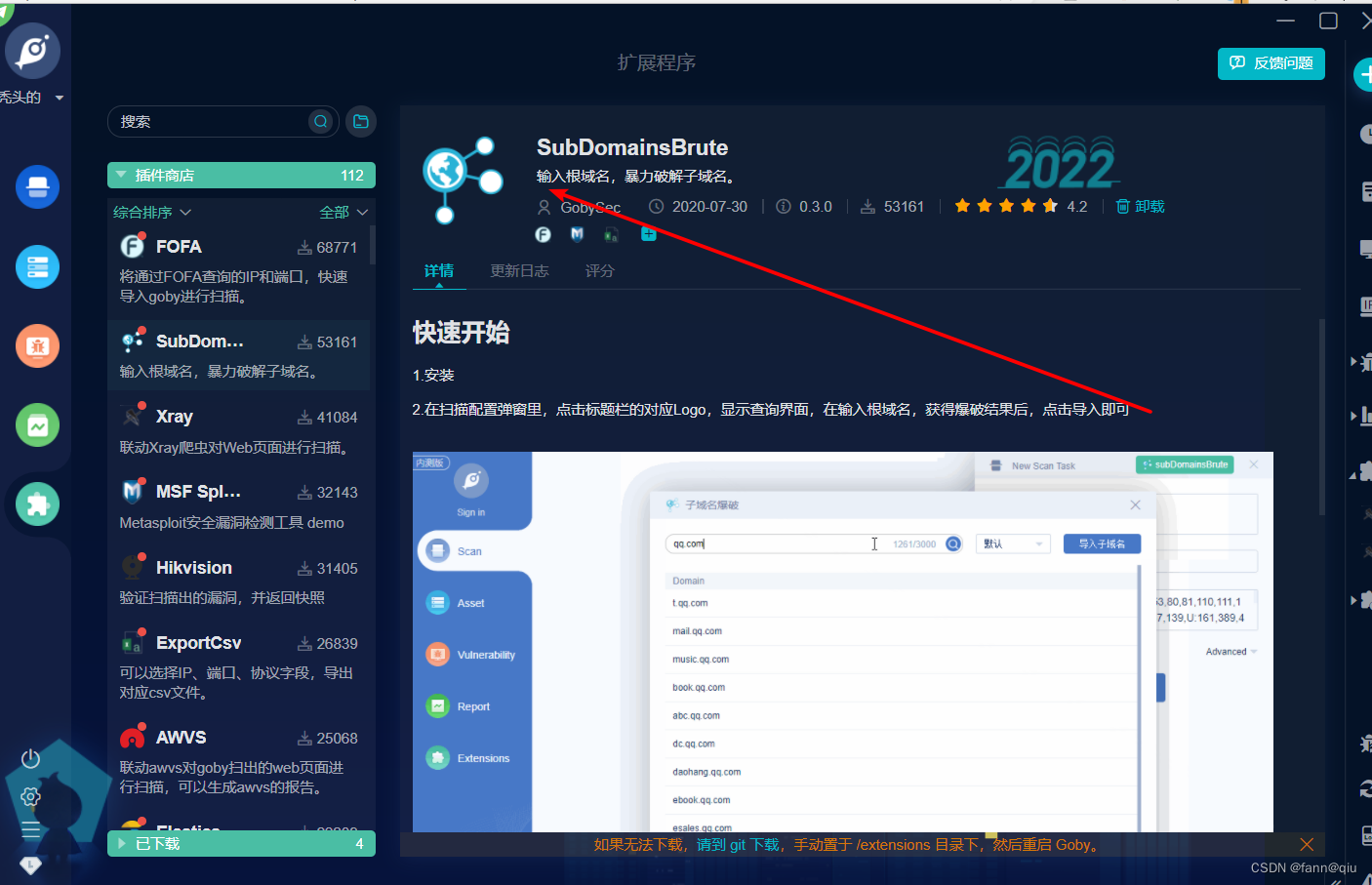
Task: Switch to the 评分 tab
Action: point(600,270)
